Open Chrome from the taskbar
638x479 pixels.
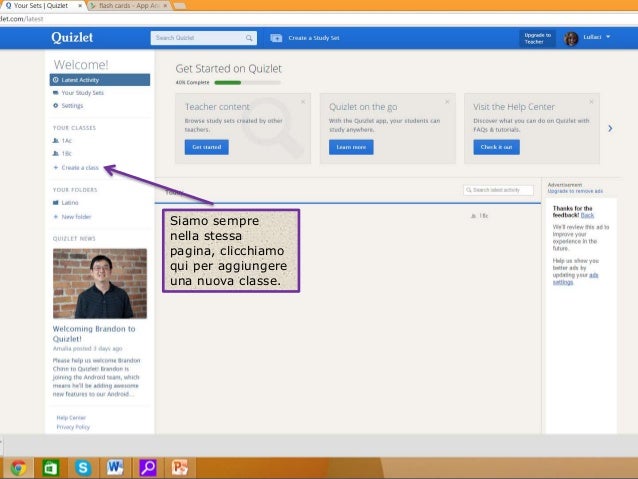18,468
